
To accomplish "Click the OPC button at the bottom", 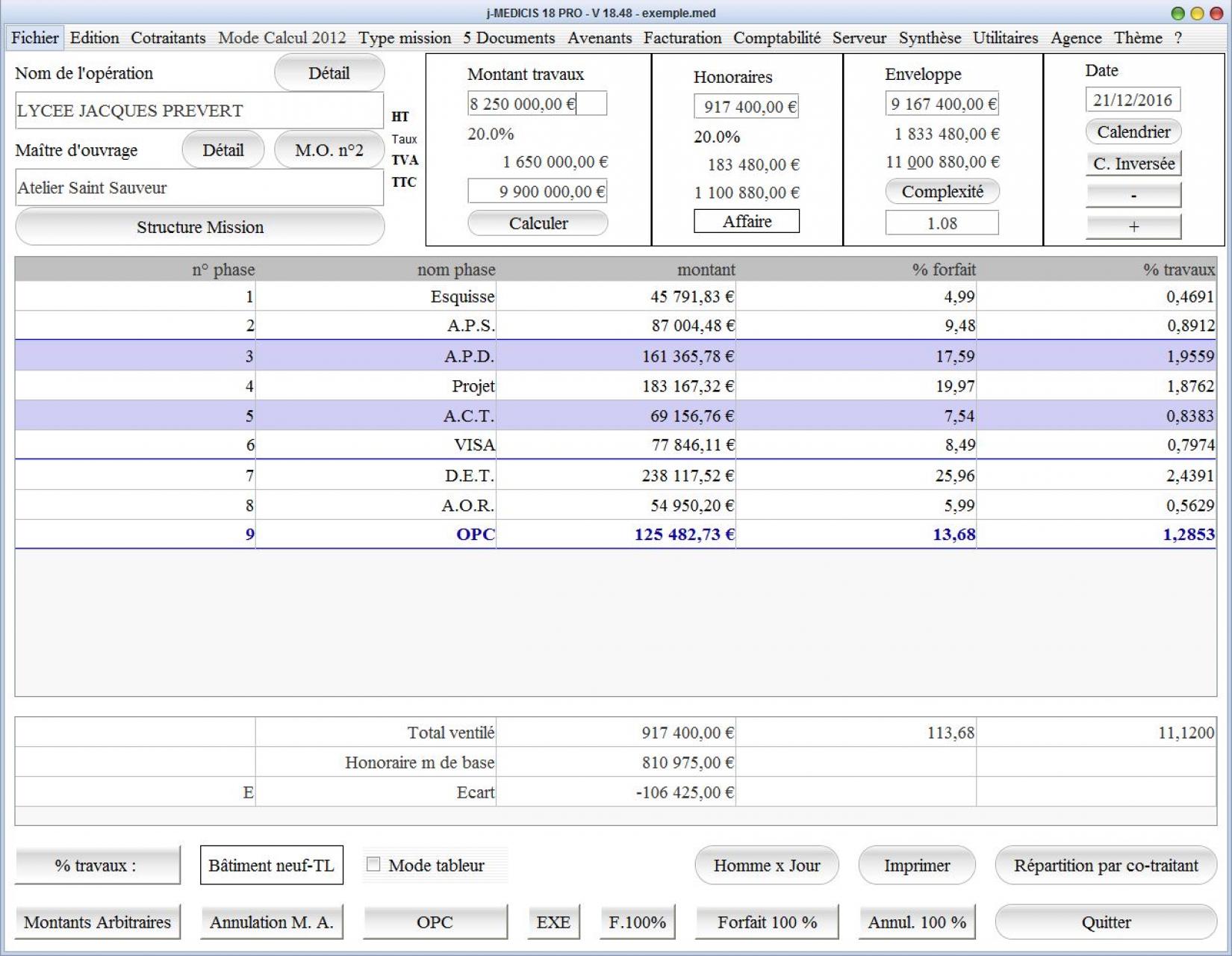I will tap(435, 922).
